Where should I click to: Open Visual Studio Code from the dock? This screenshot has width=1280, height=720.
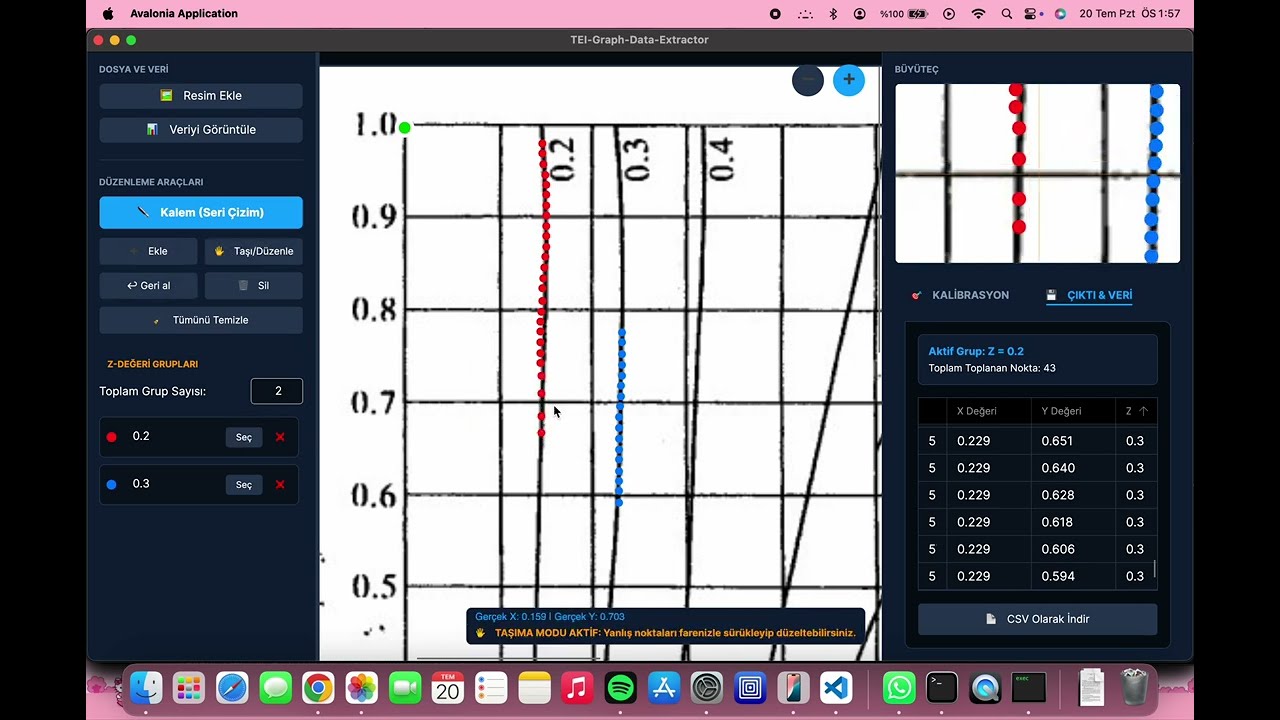tap(836, 688)
